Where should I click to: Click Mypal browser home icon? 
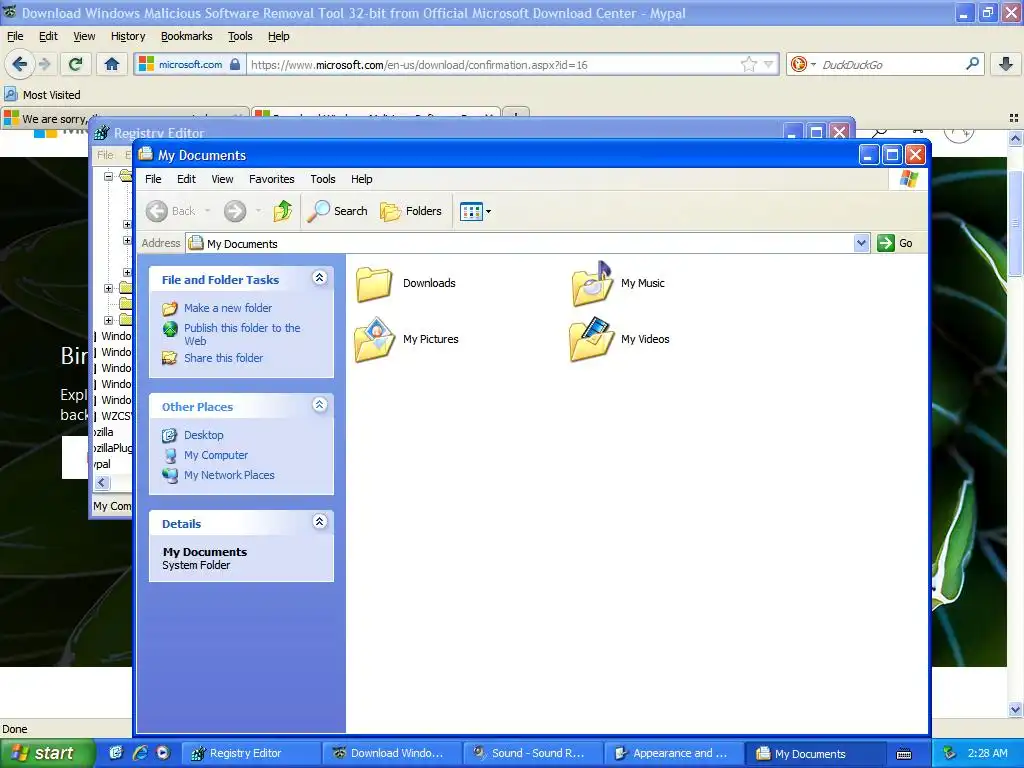point(112,64)
